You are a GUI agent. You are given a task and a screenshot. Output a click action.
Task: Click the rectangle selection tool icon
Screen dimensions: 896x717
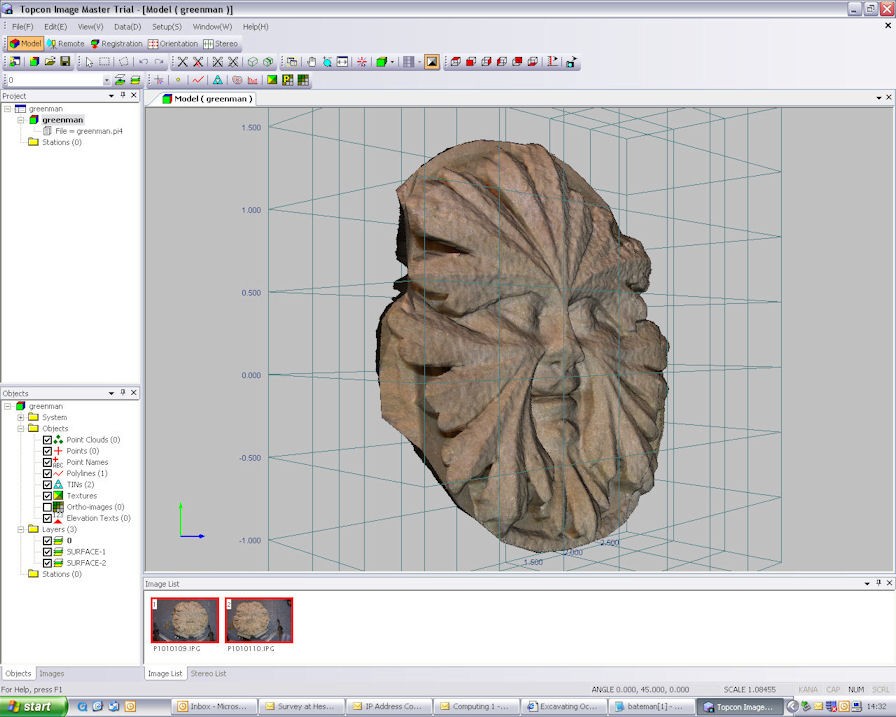[x=105, y=62]
